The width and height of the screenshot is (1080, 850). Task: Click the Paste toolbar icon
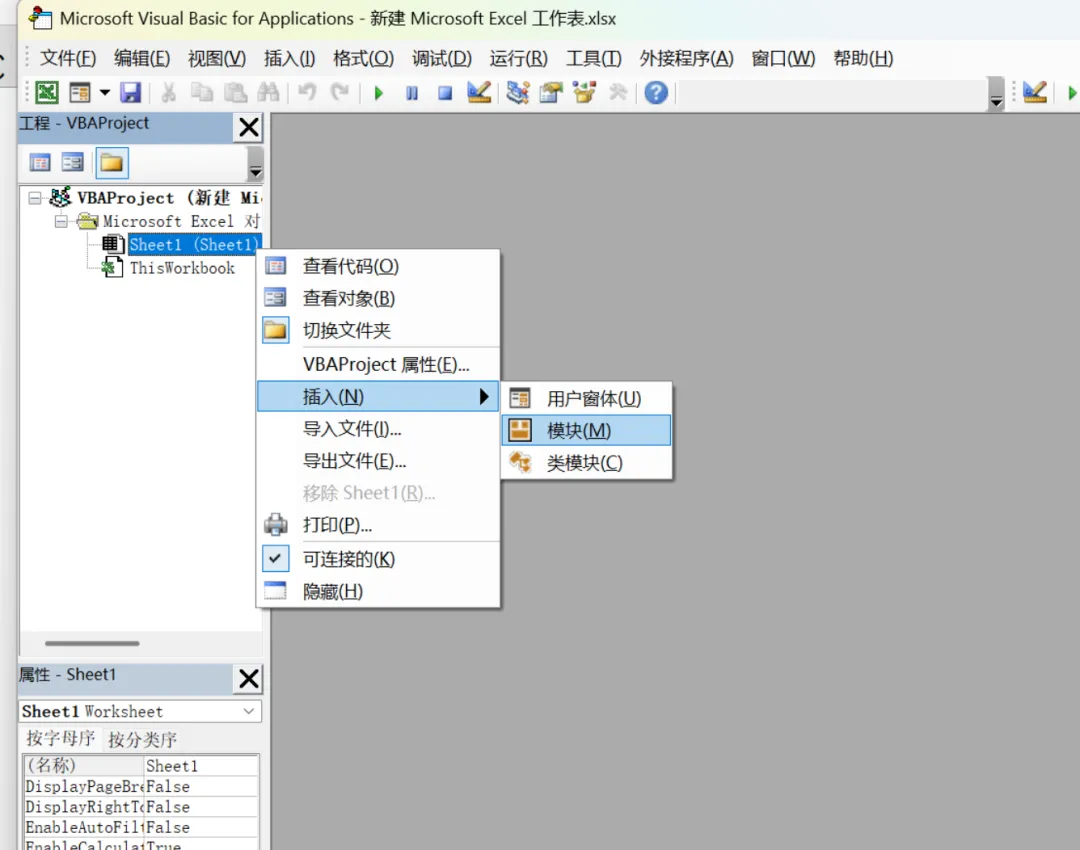(235, 92)
